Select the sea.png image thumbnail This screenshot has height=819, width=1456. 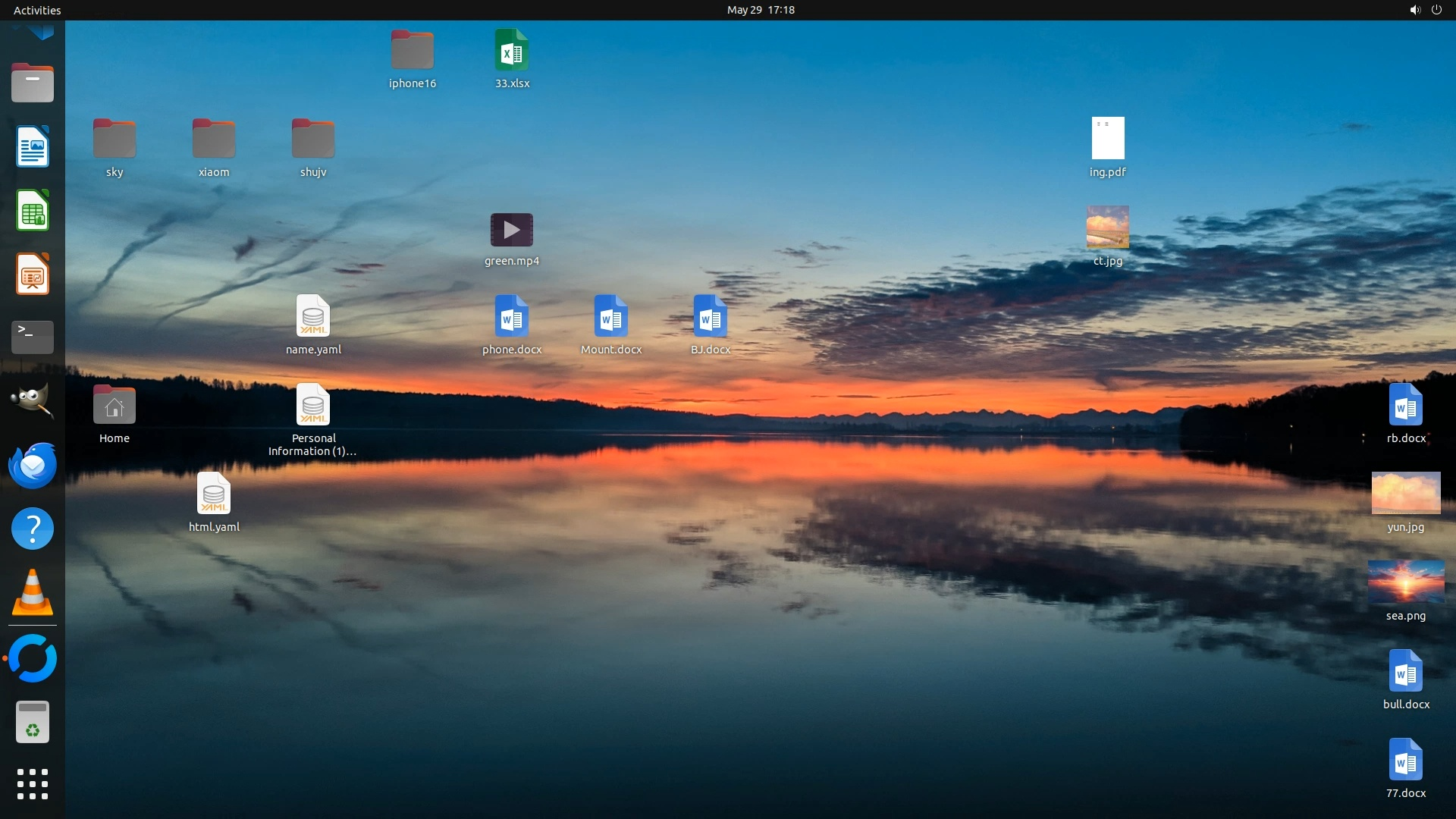coord(1406,582)
